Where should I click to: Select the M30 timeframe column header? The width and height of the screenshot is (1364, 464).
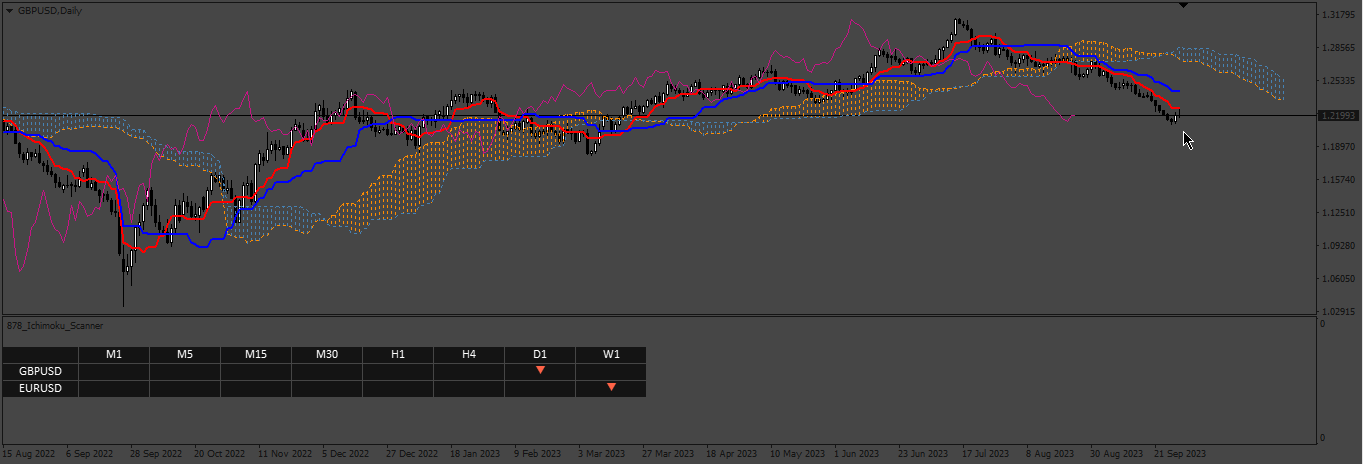(327, 354)
